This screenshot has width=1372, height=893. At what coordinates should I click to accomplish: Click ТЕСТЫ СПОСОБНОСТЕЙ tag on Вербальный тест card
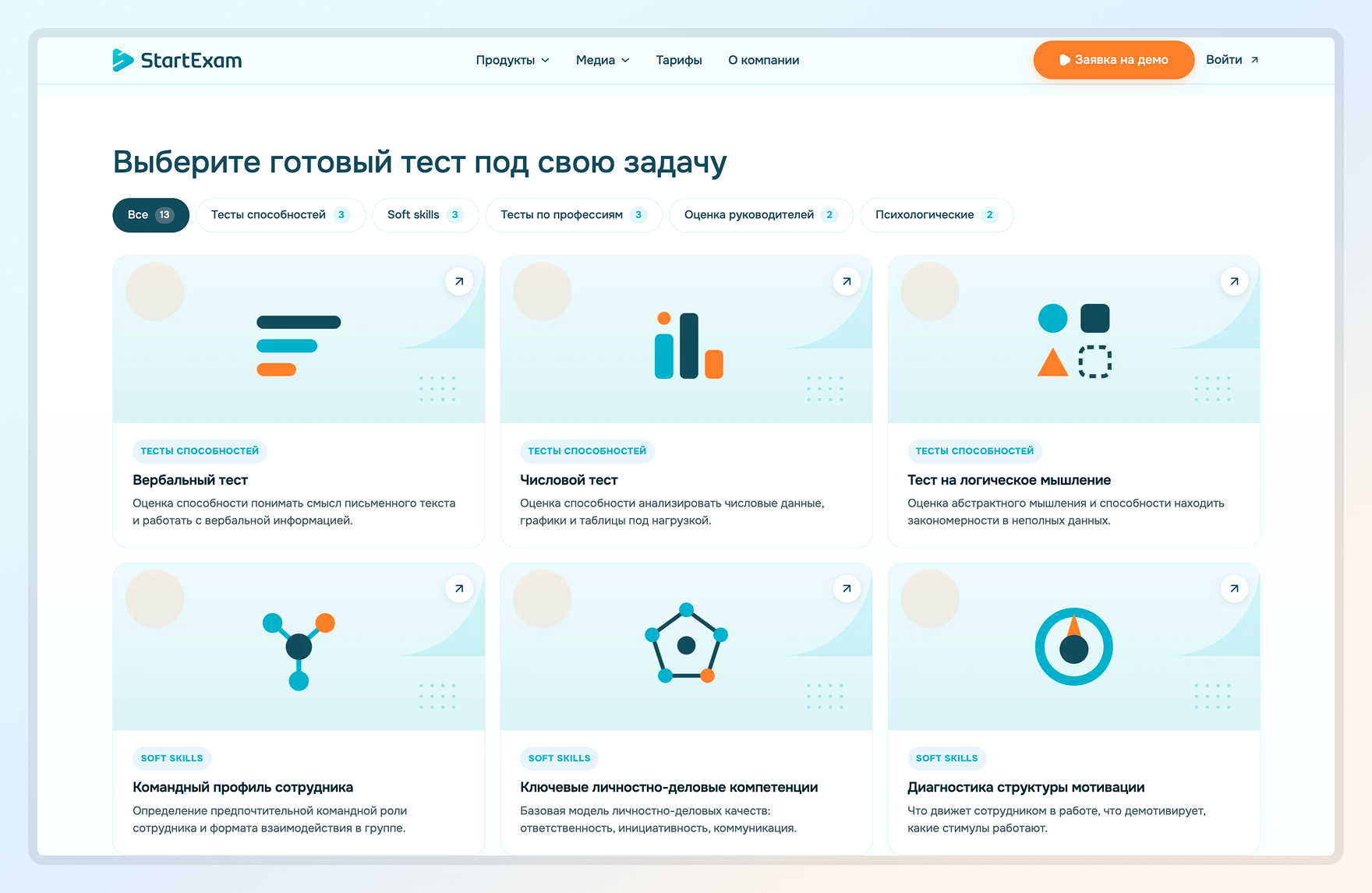[200, 451]
